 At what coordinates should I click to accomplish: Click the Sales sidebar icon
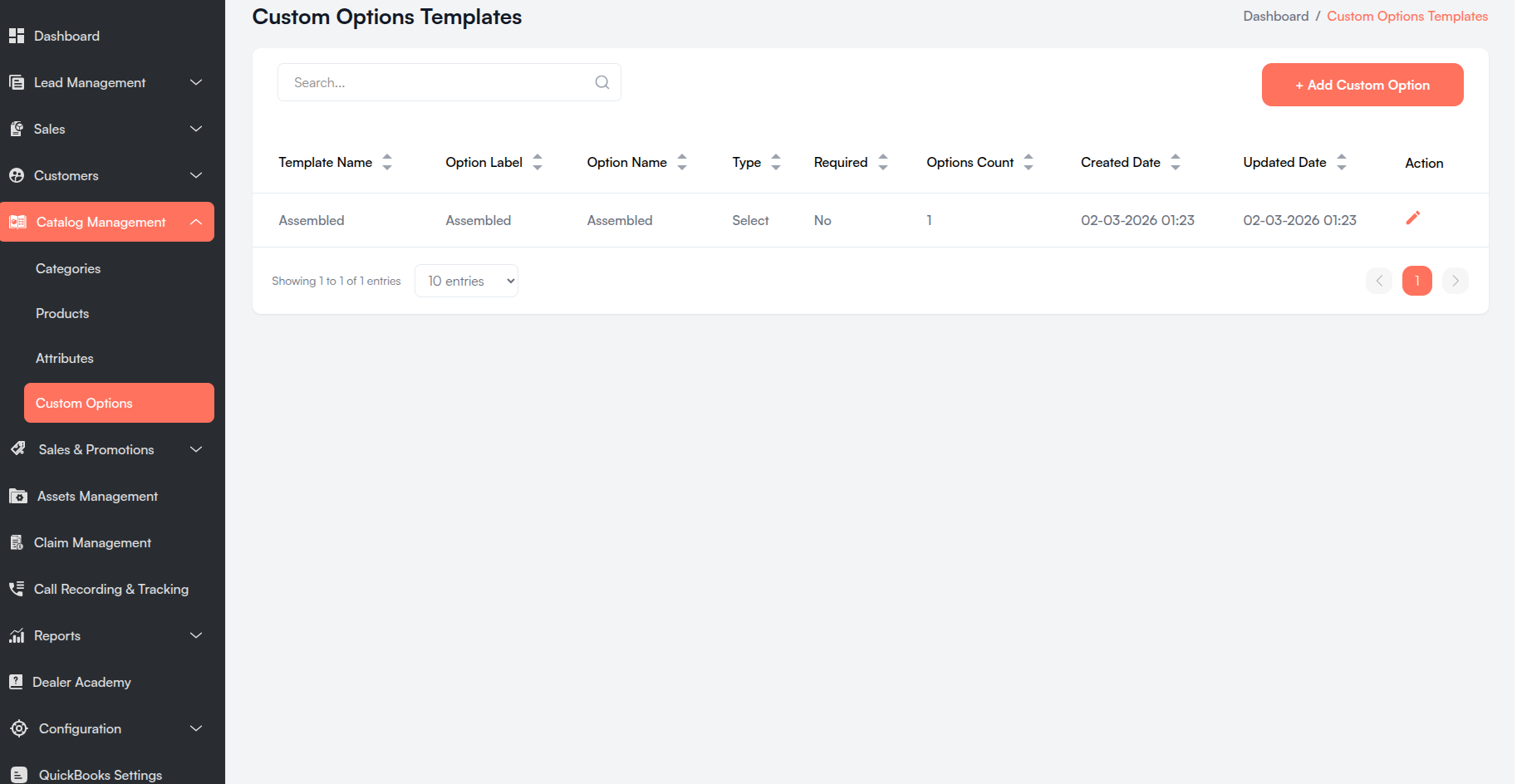click(17, 129)
